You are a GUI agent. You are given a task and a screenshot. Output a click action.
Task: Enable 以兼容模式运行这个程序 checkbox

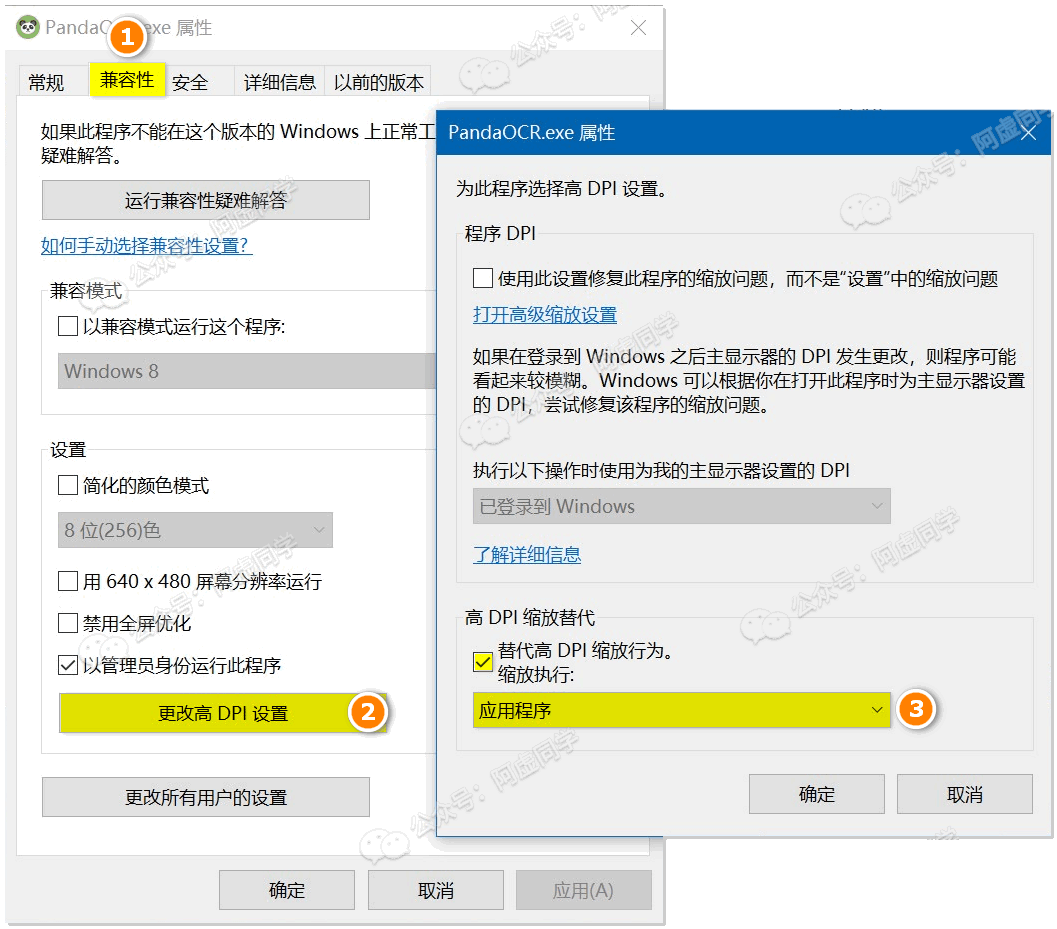point(68,327)
